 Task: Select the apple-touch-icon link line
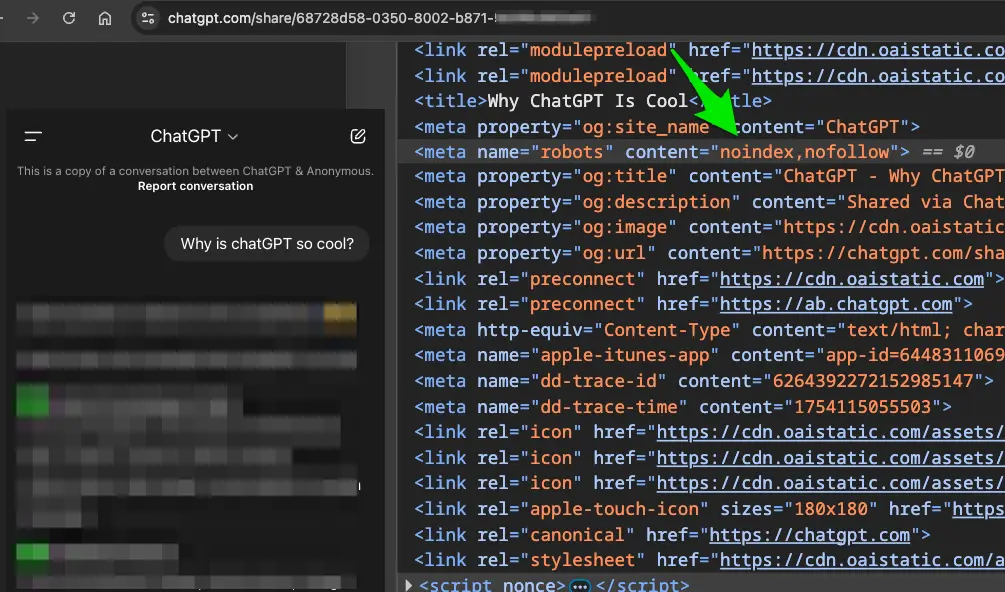(x=709, y=509)
